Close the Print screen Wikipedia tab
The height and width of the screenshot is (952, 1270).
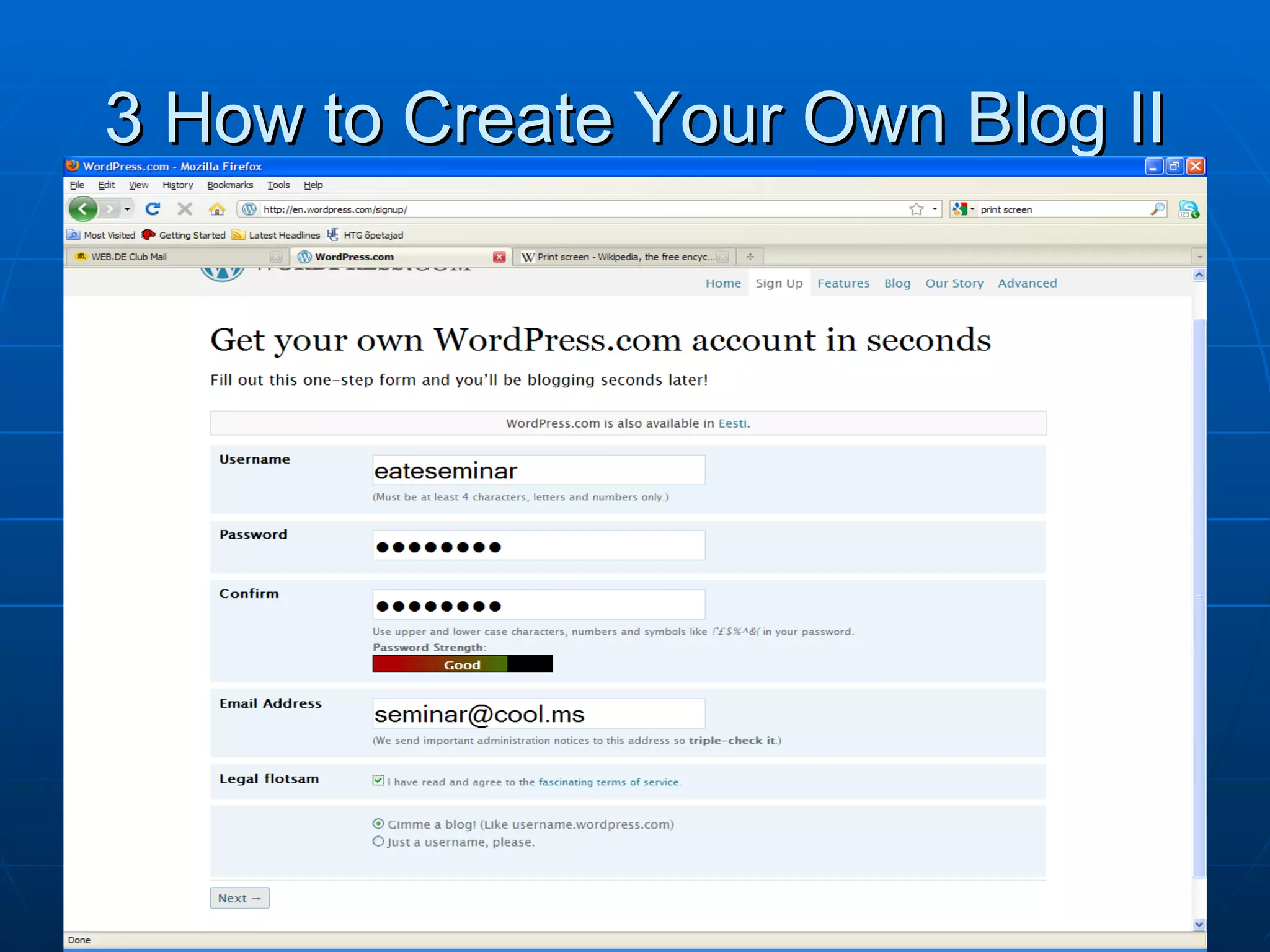coord(722,257)
